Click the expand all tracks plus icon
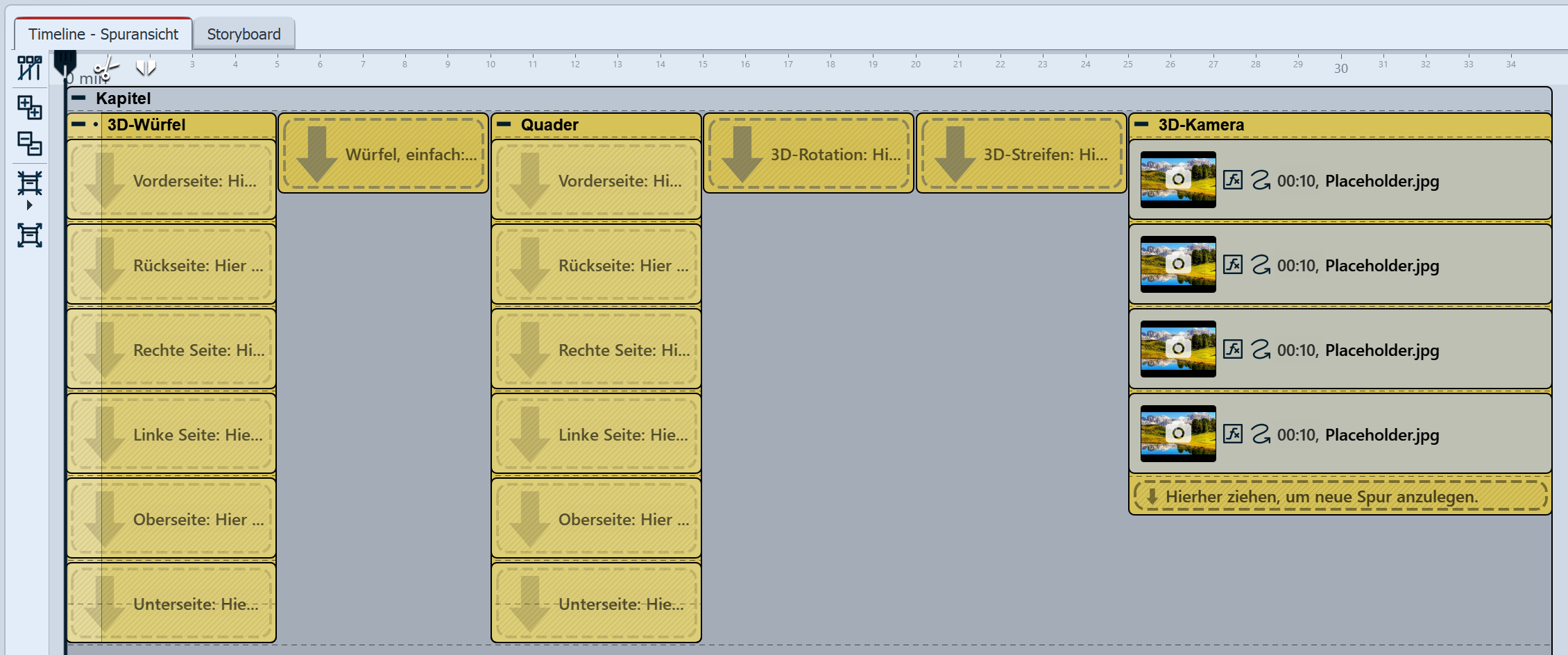Screen dimensions: 1568x655 [x=29, y=108]
